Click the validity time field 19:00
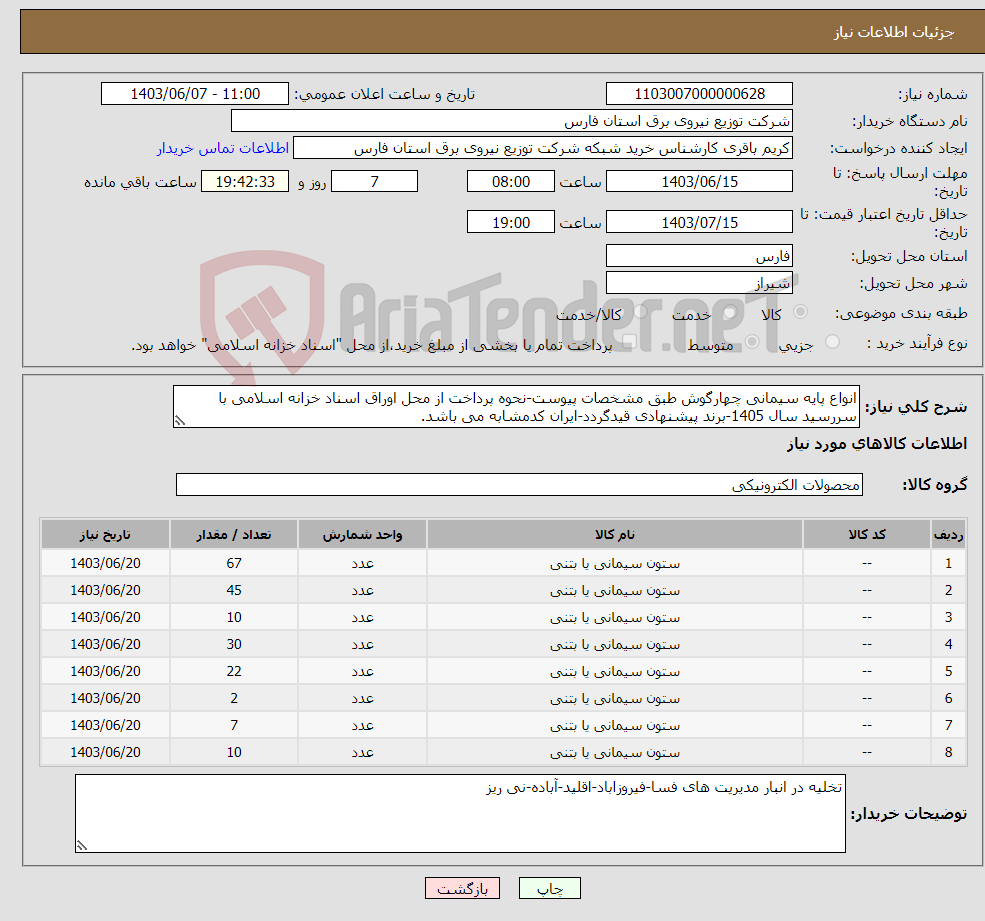Screen dimensions: 985x921 tap(511, 222)
